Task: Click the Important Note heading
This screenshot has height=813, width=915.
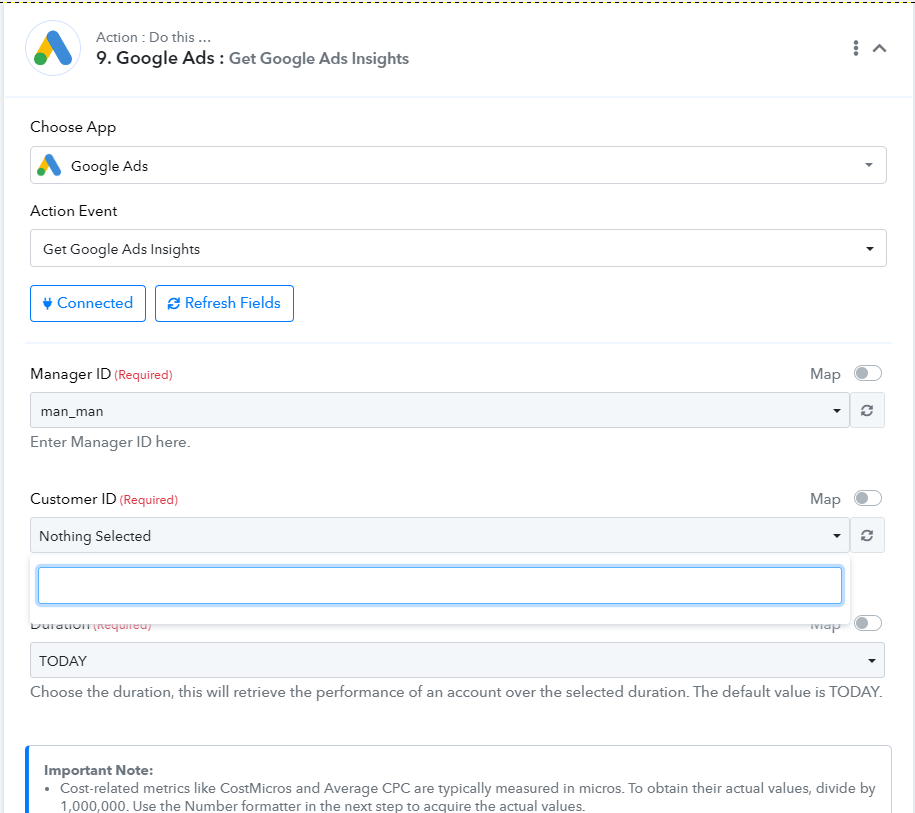Action: click(99, 770)
